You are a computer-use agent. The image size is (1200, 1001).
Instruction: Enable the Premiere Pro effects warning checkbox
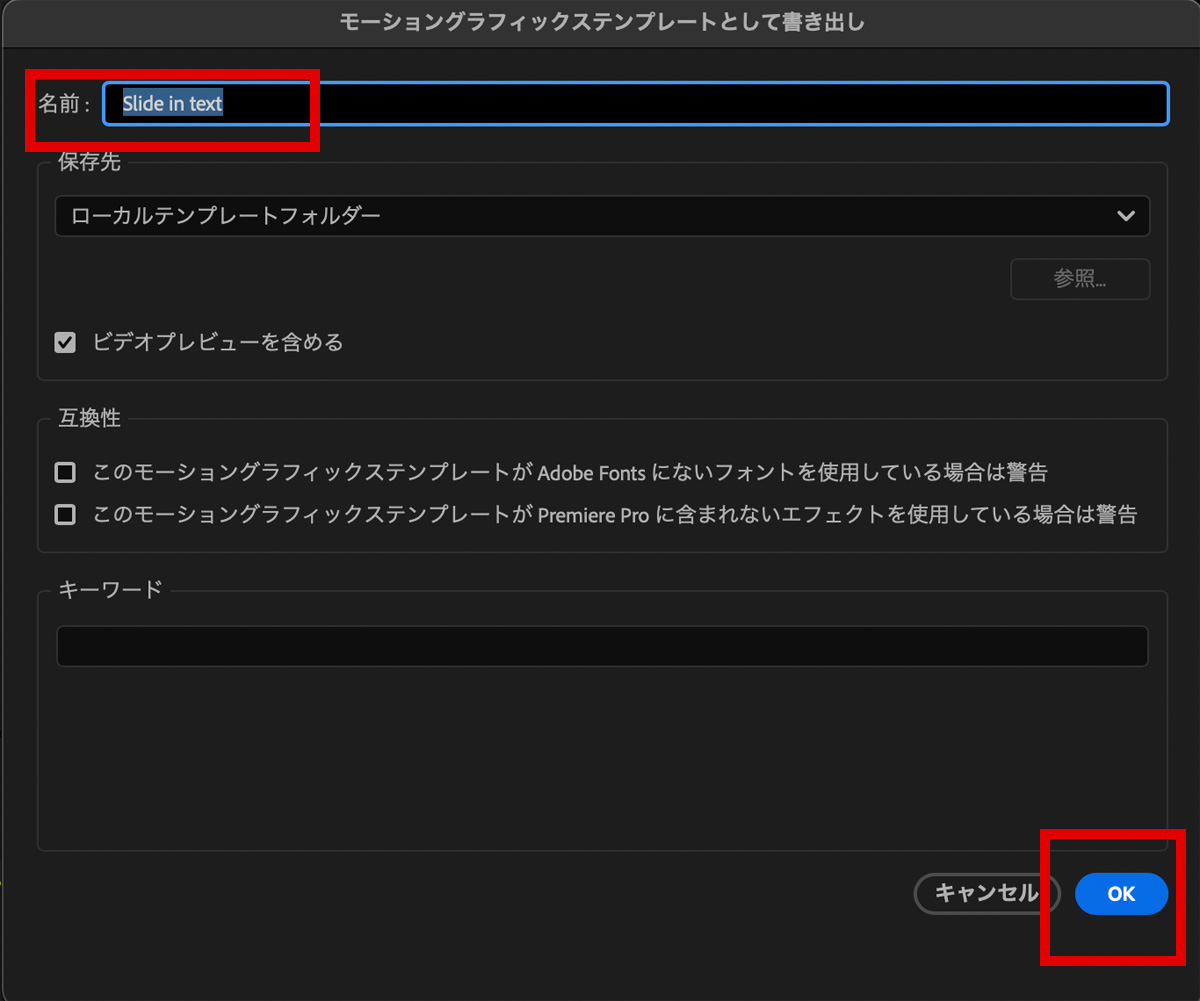(65, 515)
